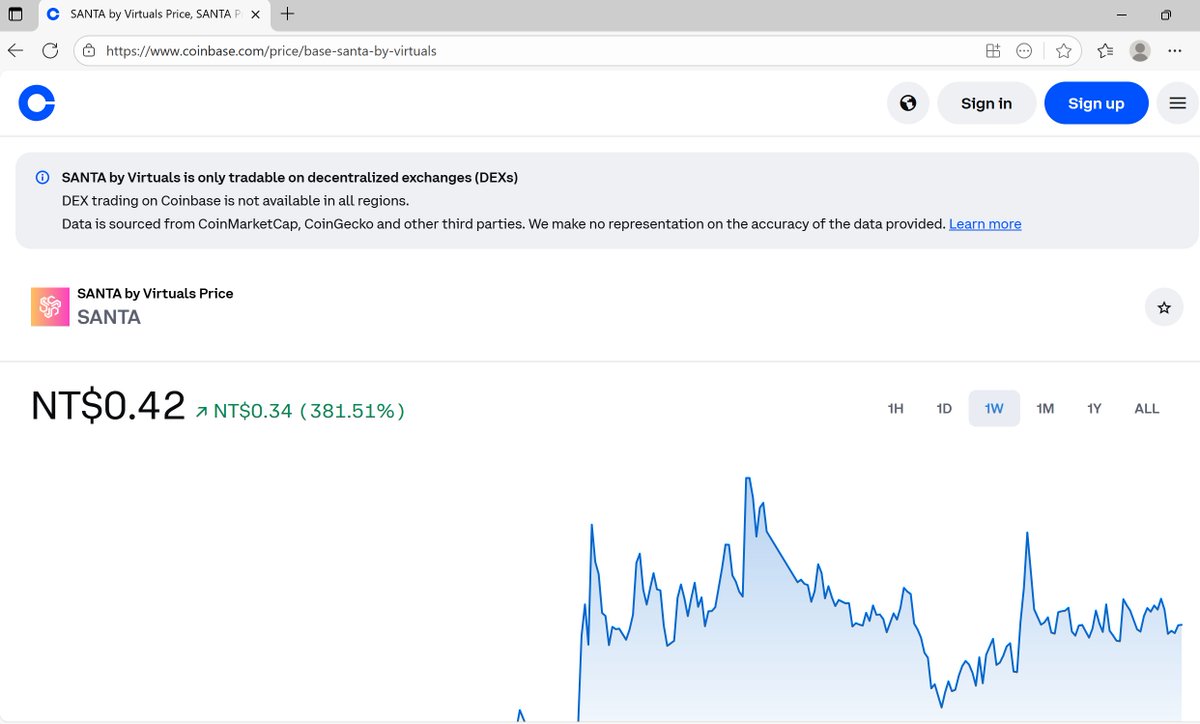Select the SANTA by Virtuals Price tab
The height and width of the screenshot is (724, 1200).
click(153, 15)
